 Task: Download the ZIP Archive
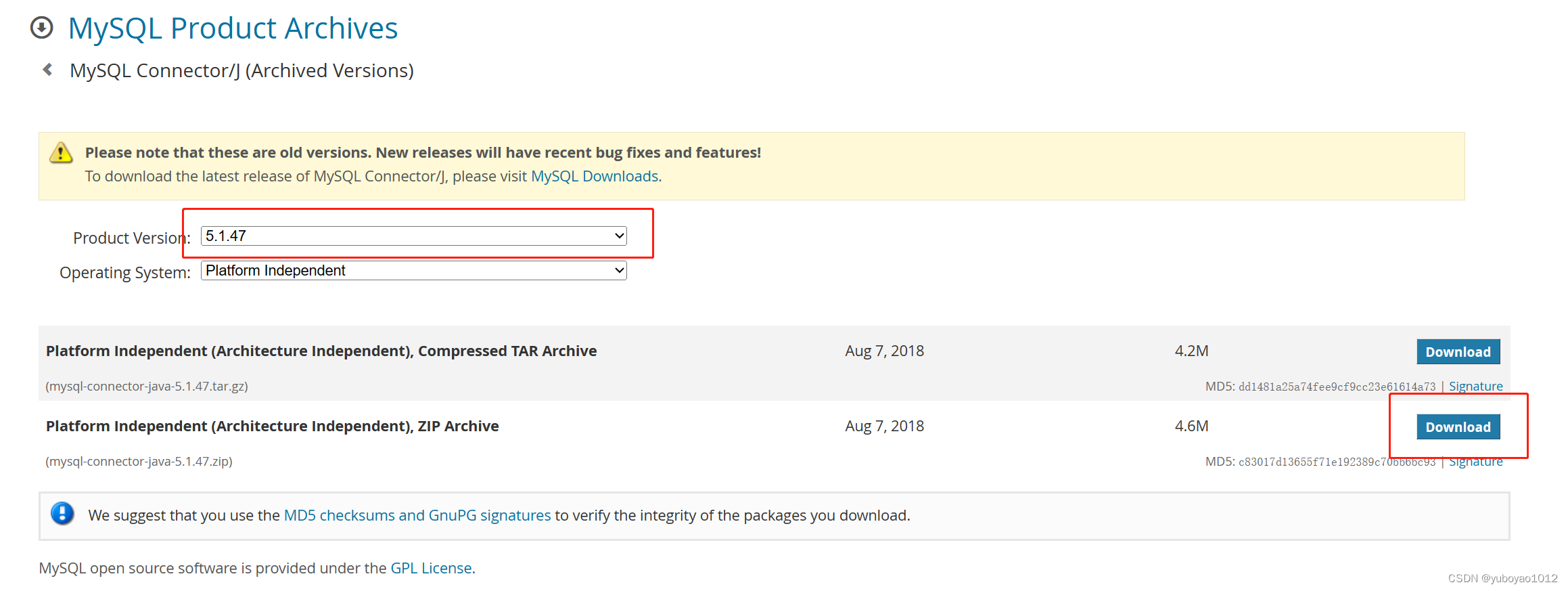tap(1458, 426)
